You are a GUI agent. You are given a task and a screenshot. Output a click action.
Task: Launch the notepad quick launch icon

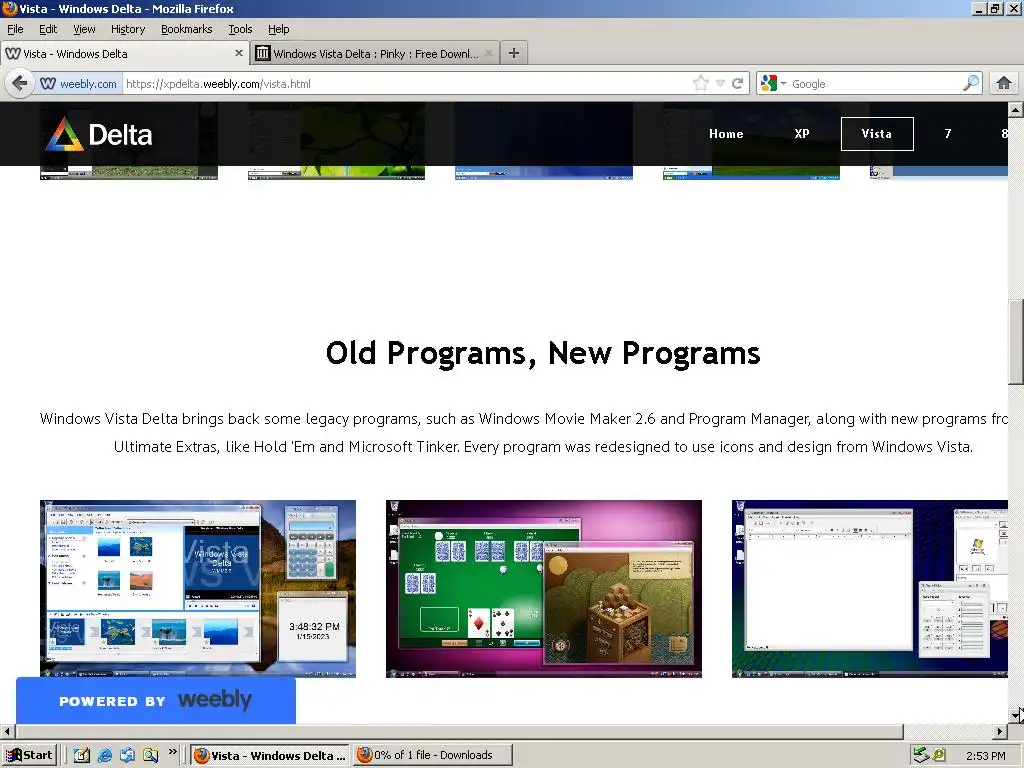pyautogui.click(x=82, y=755)
